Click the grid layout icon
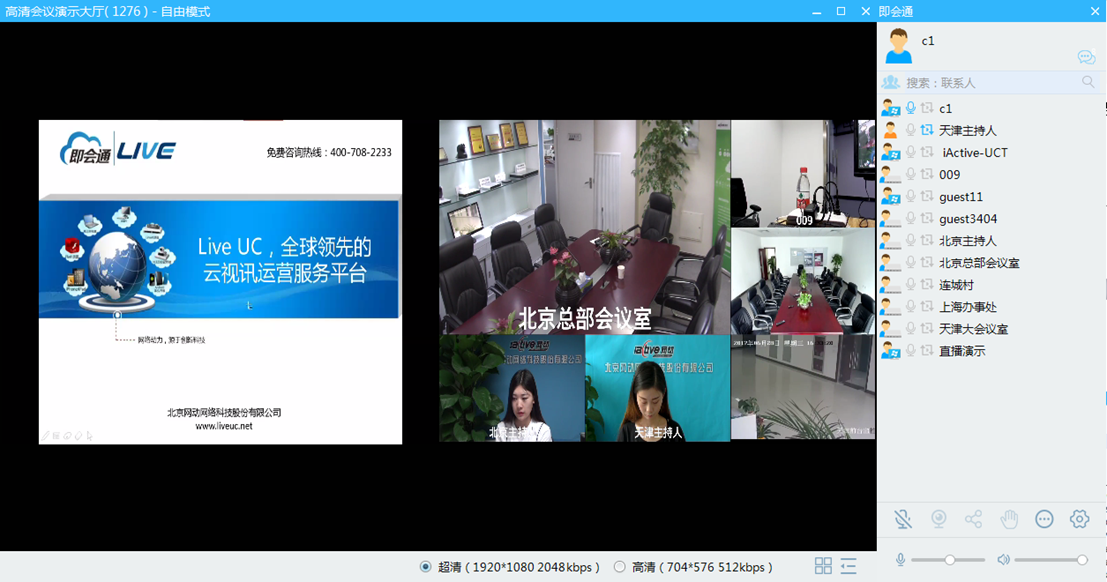Viewport: 1107px width, 582px height. (823, 566)
